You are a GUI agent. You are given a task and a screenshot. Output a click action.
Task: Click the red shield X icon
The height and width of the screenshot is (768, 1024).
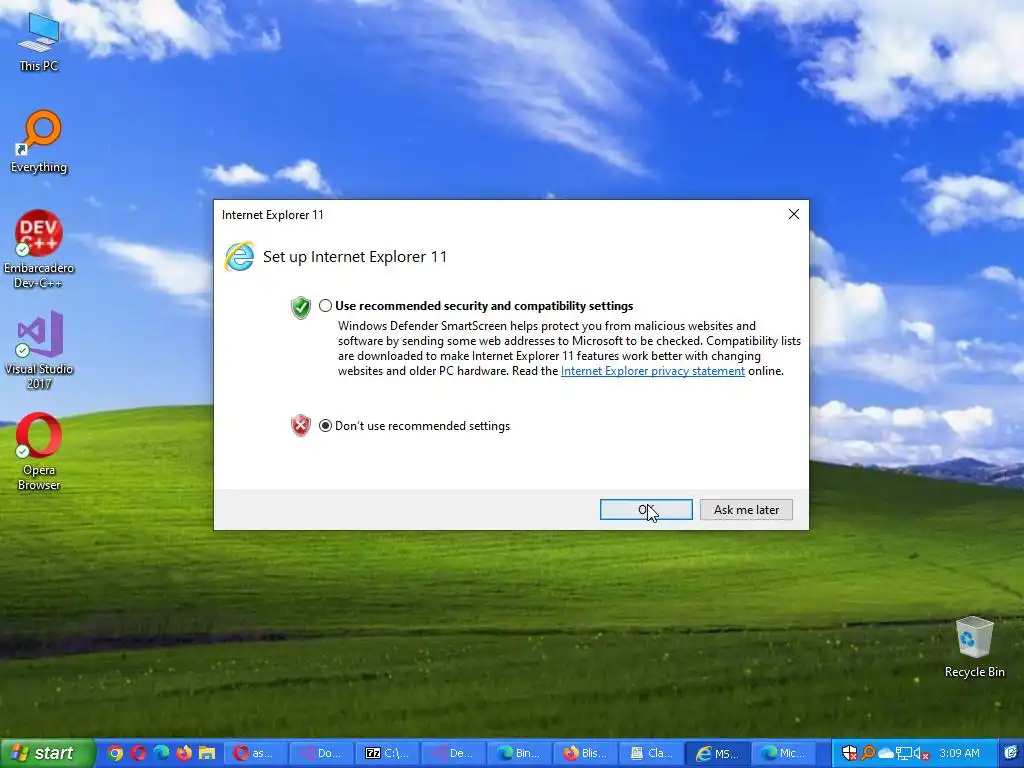coord(300,426)
